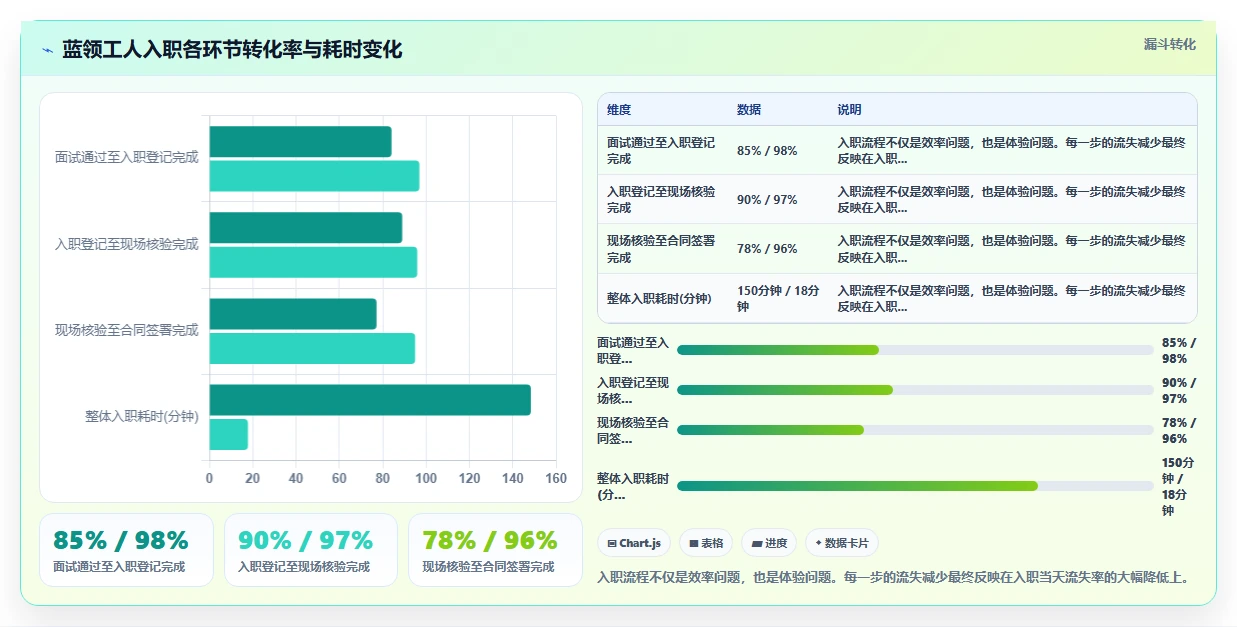The width and height of the screenshot is (1237, 627).
Task: Click the dark bar for 现场核验至合同签署完成
Action: 293,314
